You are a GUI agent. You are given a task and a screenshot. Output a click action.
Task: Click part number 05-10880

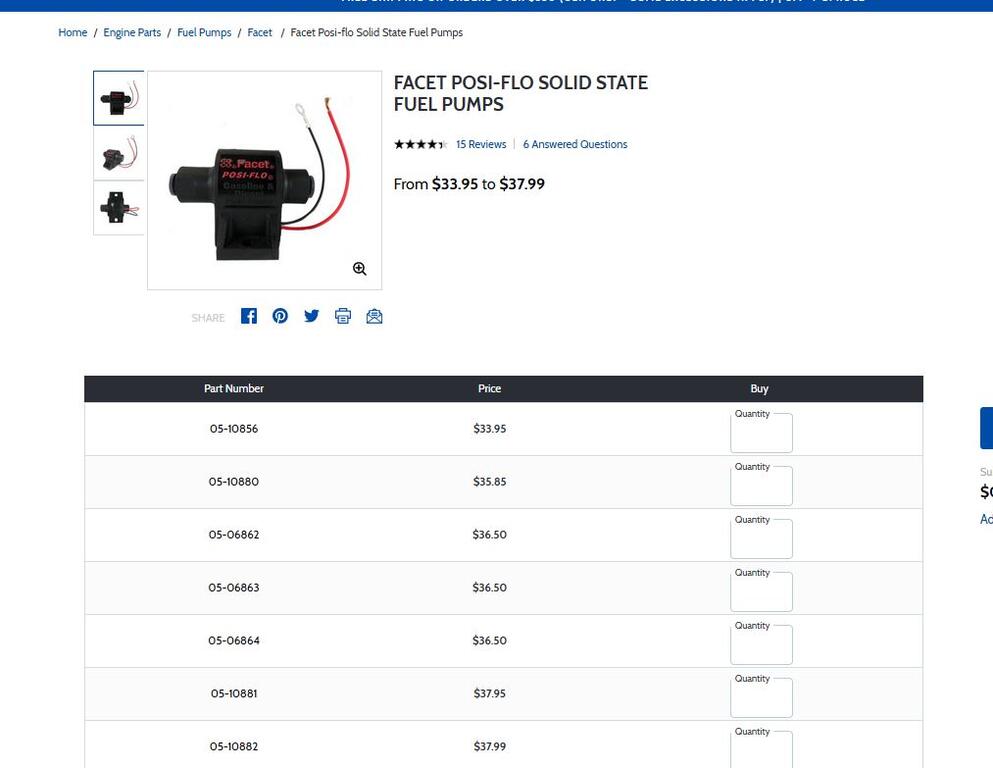234,482
